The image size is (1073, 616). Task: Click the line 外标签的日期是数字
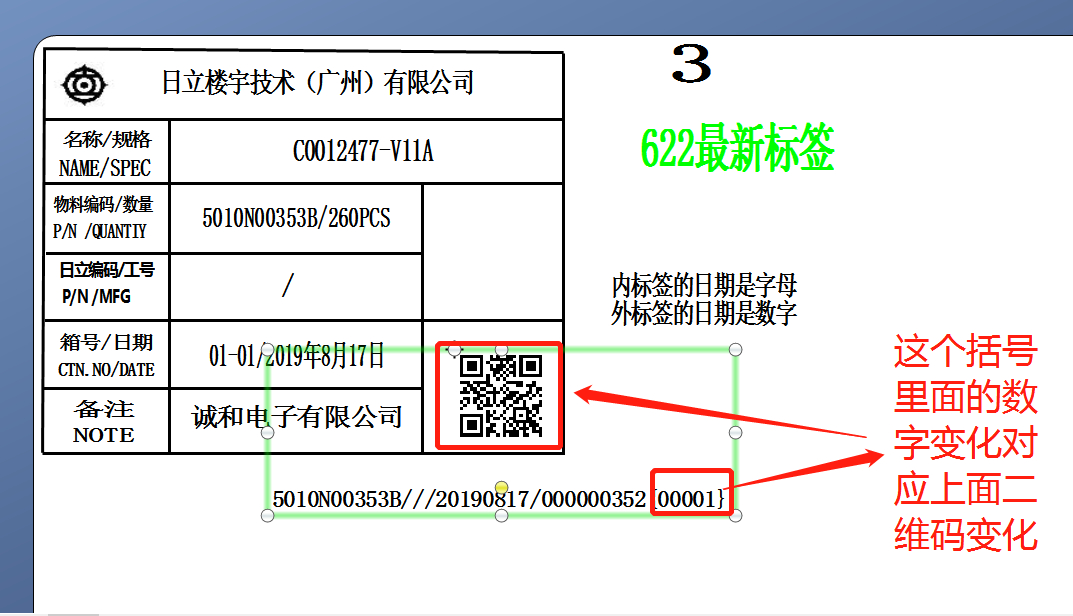704,314
